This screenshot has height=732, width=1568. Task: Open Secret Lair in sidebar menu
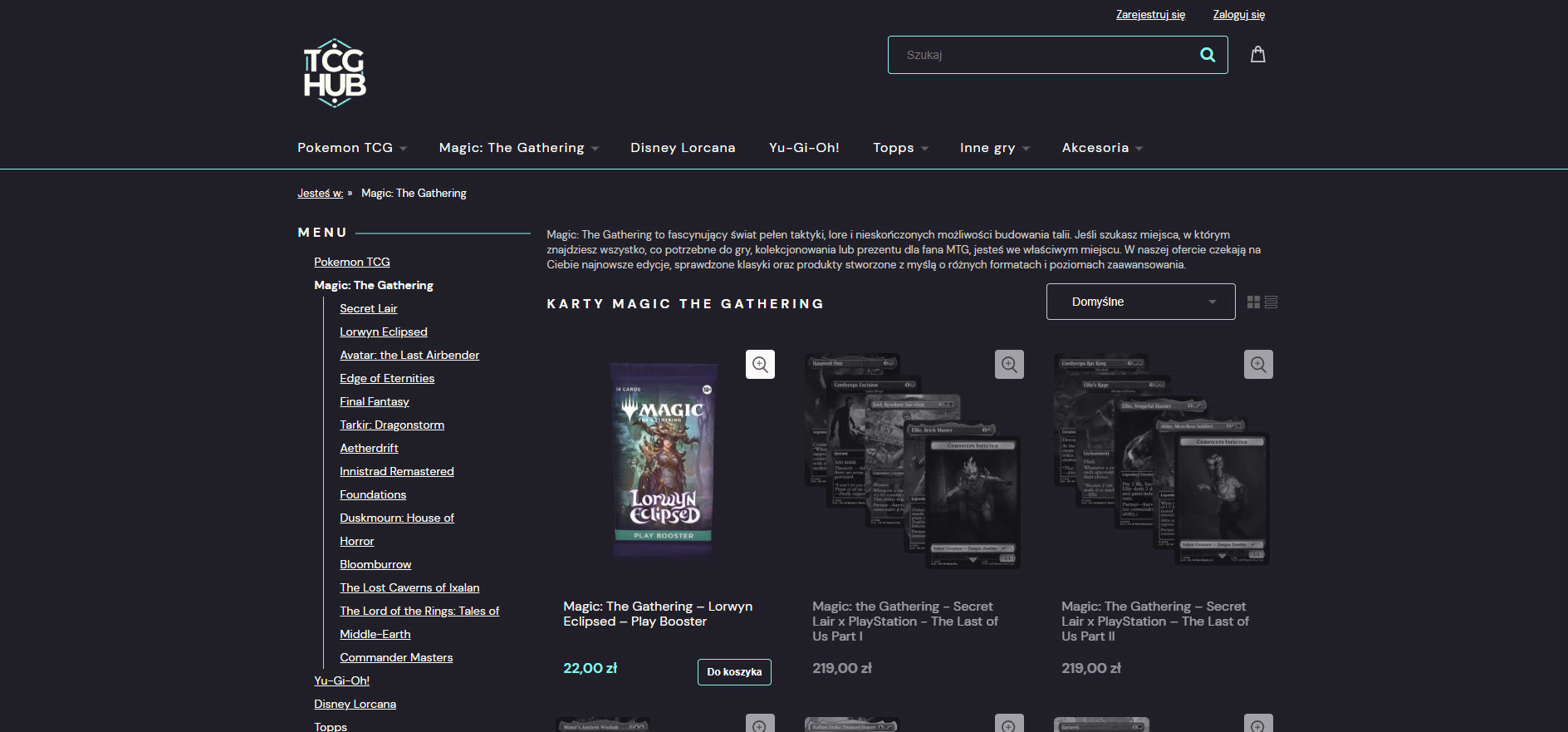coord(369,308)
